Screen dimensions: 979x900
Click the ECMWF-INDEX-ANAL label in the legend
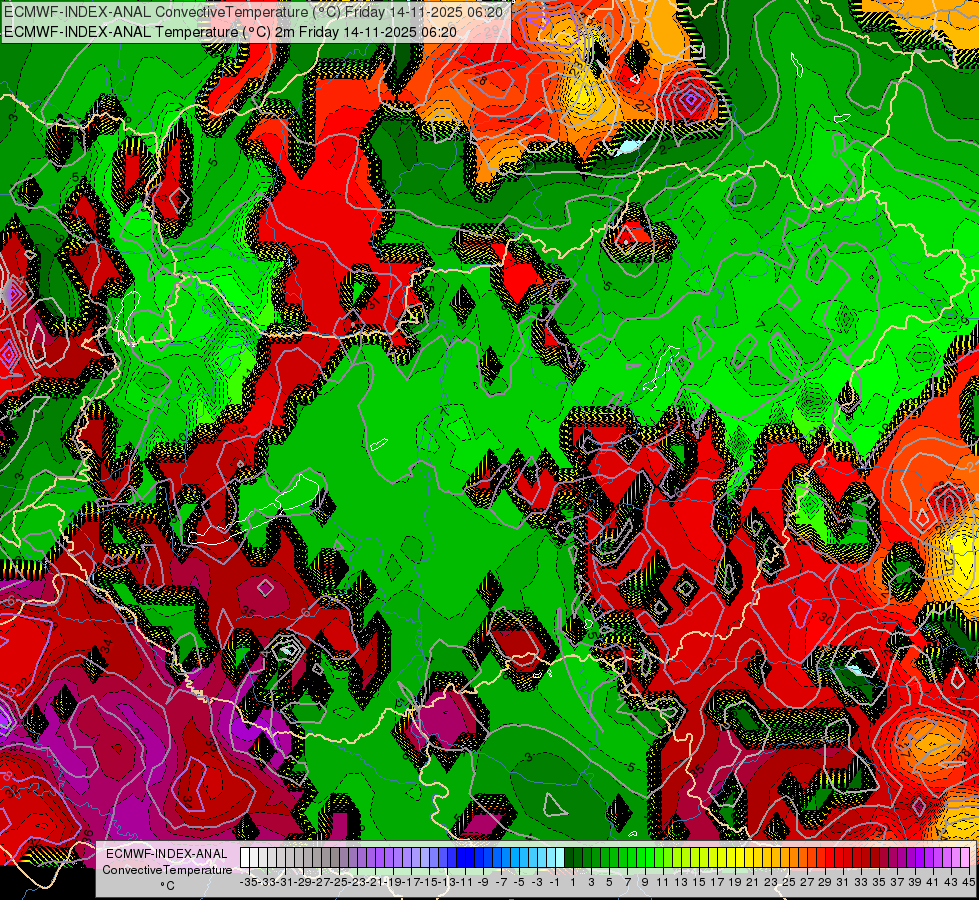tap(167, 853)
